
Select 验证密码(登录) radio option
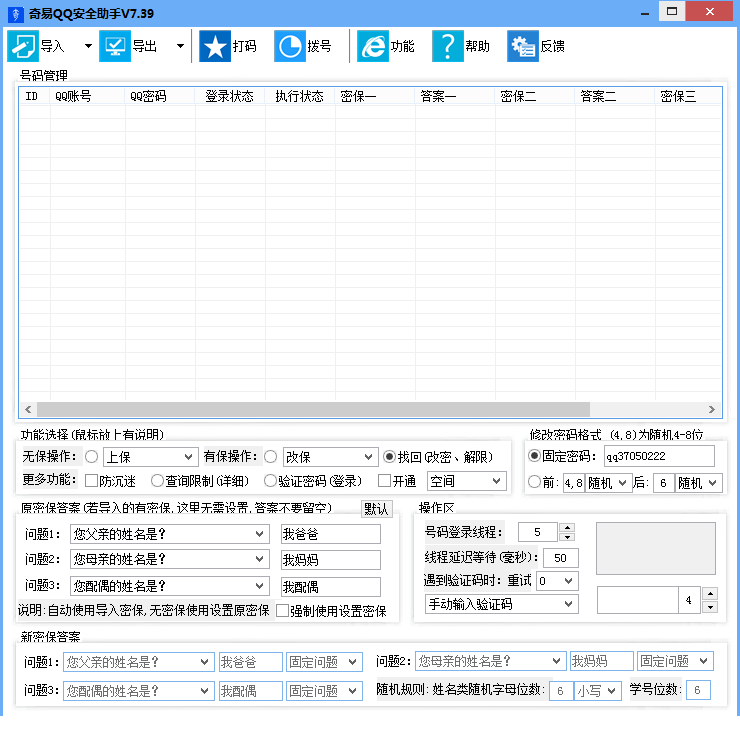(270, 481)
